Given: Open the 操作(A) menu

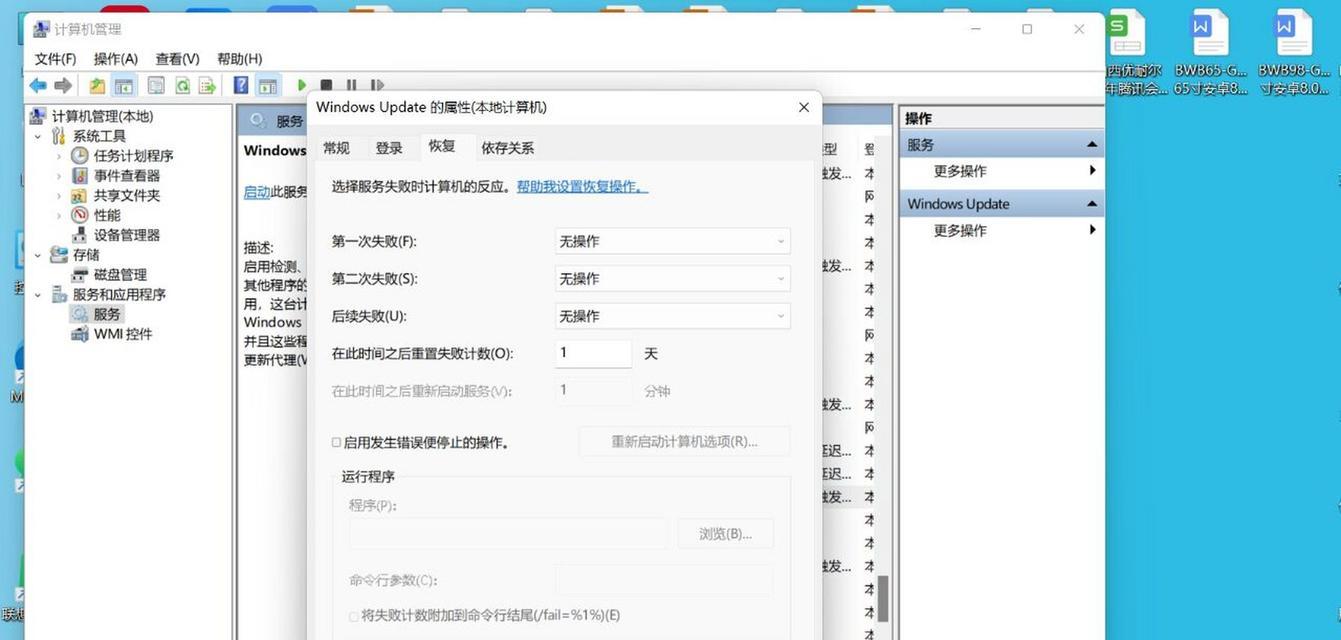Looking at the screenshot, I should 116,59.
